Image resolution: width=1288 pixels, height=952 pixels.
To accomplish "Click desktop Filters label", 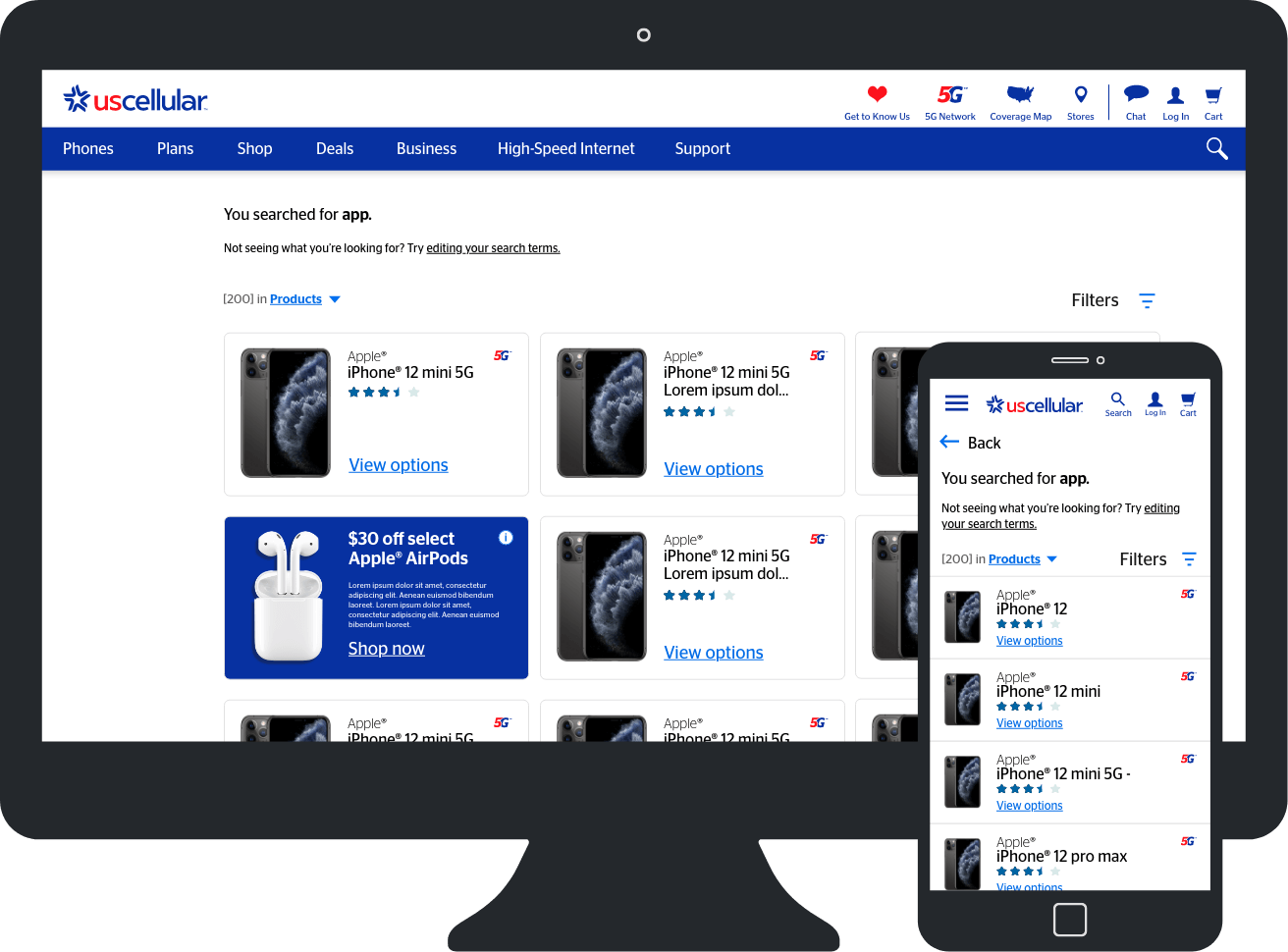I will click(x=1095, y=300).
